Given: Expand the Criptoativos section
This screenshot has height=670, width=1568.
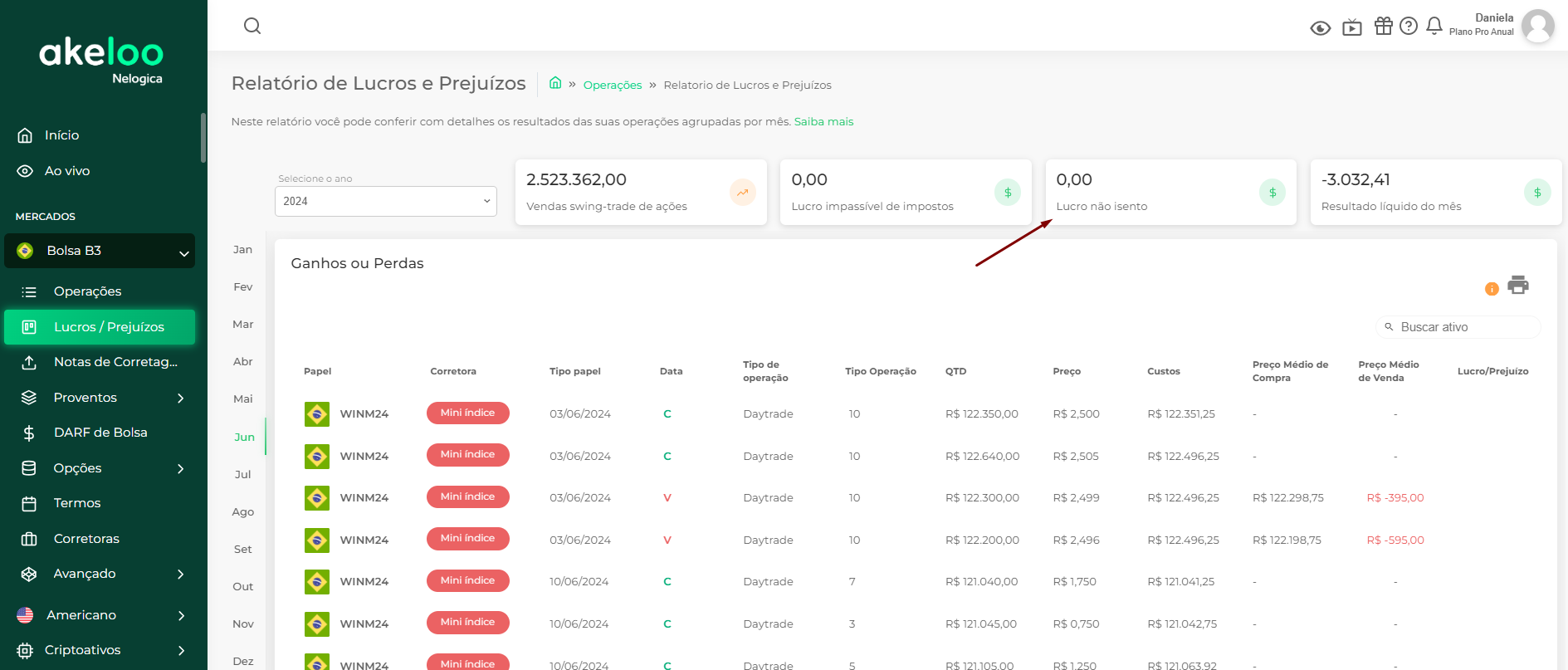Looking at the screenshot, I should point(100,650).
